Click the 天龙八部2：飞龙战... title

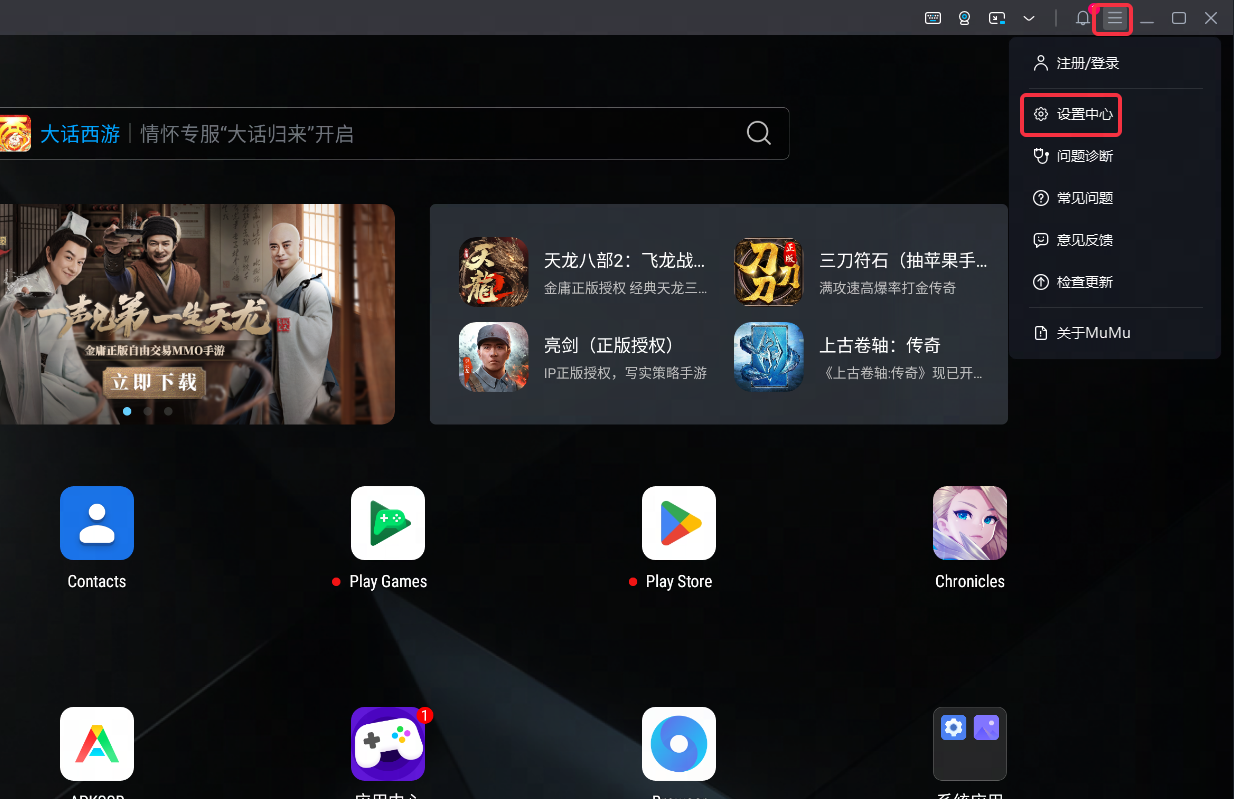tap(625, 261)
